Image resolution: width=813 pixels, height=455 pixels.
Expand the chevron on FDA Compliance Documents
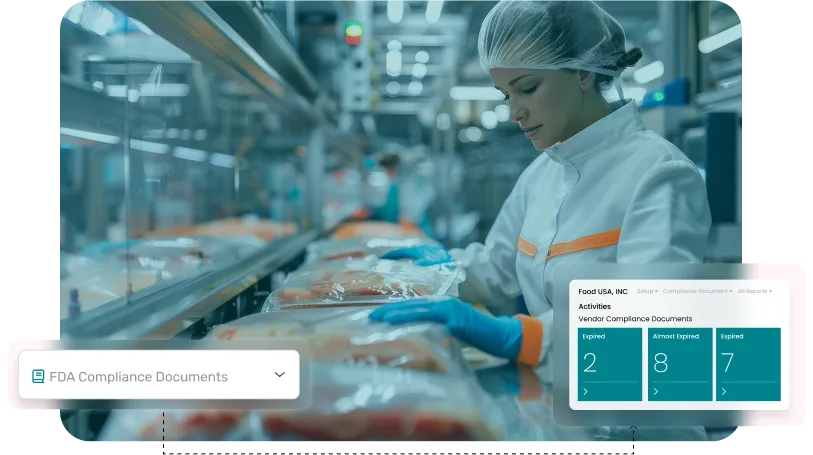279,375
